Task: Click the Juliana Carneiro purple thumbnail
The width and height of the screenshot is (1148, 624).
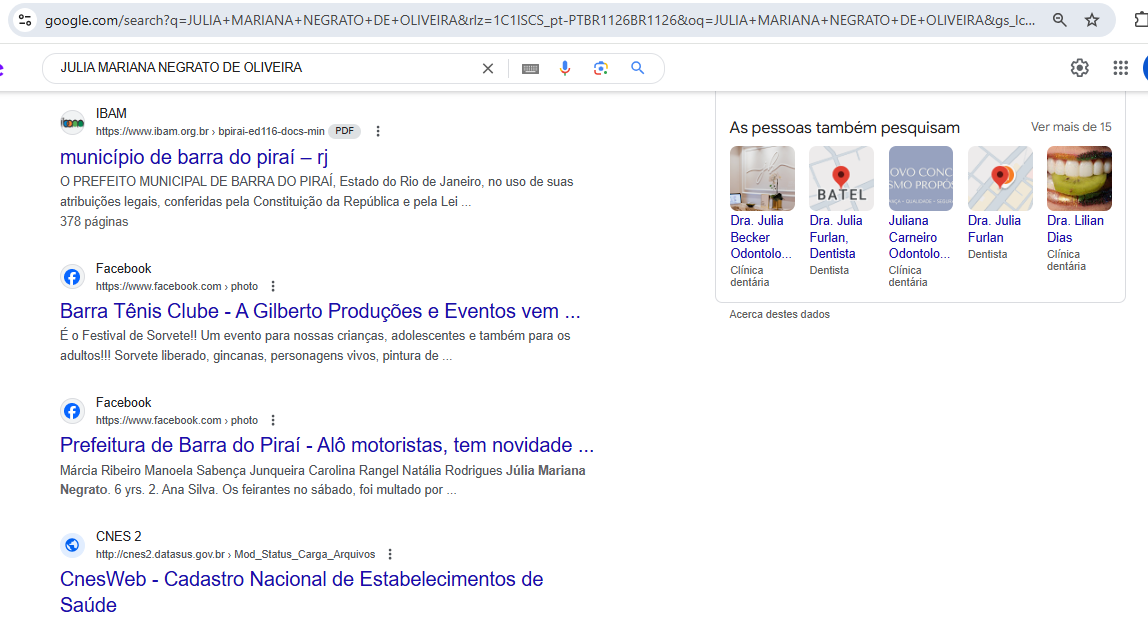Action: coord(920,178)
